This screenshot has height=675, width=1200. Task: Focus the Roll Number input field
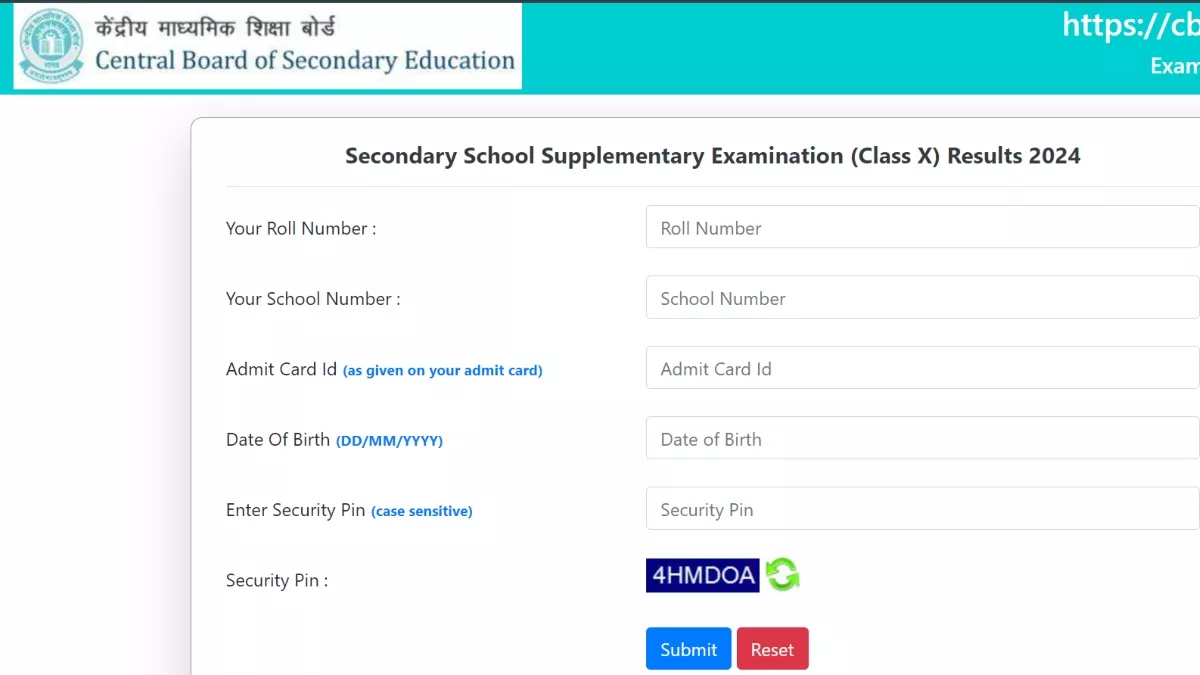920,228
